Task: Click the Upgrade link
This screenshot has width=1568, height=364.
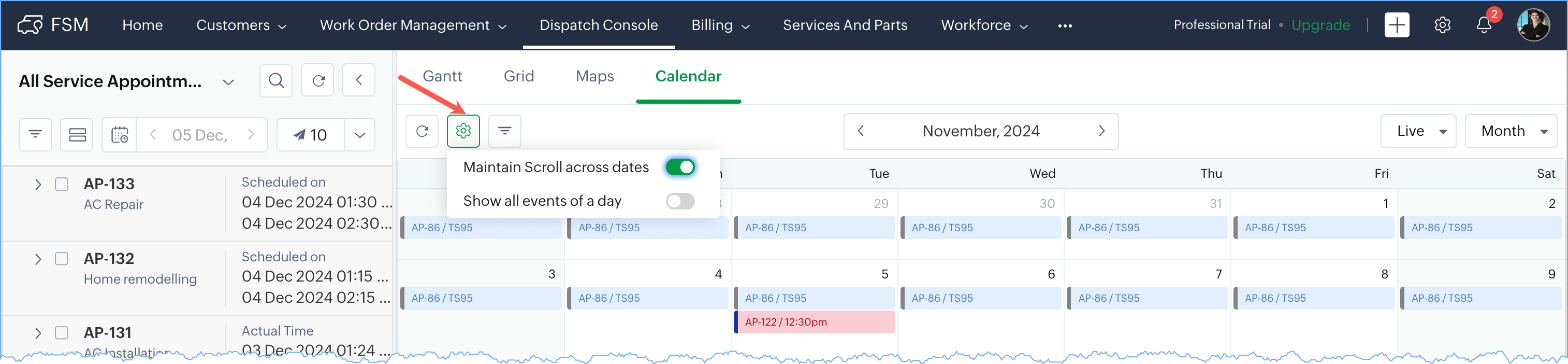Action: (x=1320, y=25)
